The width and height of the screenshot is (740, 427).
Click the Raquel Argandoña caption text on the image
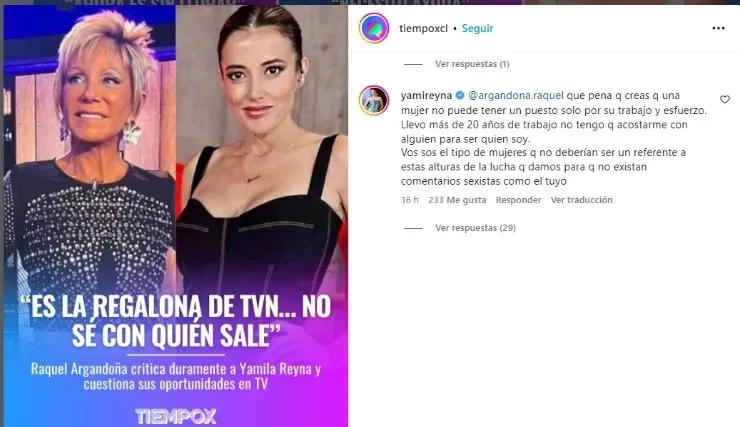[176, 376]
